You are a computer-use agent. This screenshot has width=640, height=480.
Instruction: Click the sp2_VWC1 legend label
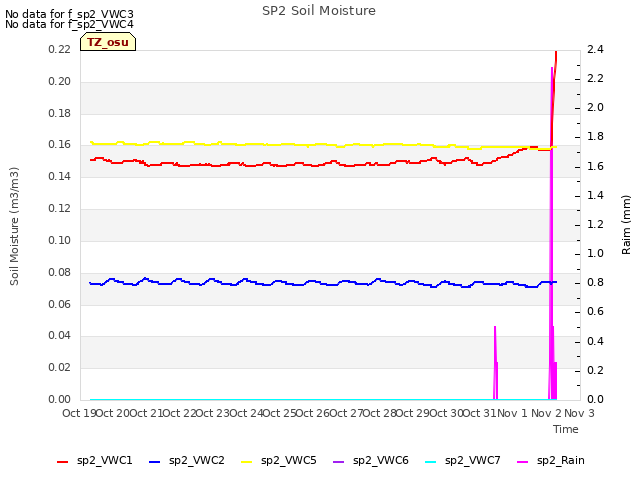[x=104, y=460]
